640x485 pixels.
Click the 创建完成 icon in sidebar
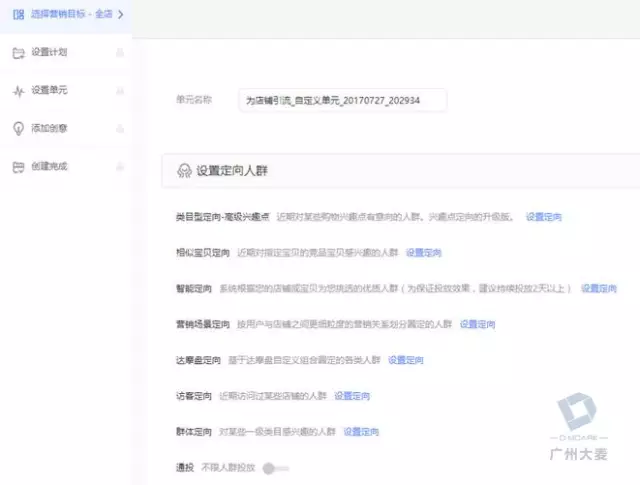point(18,166)
